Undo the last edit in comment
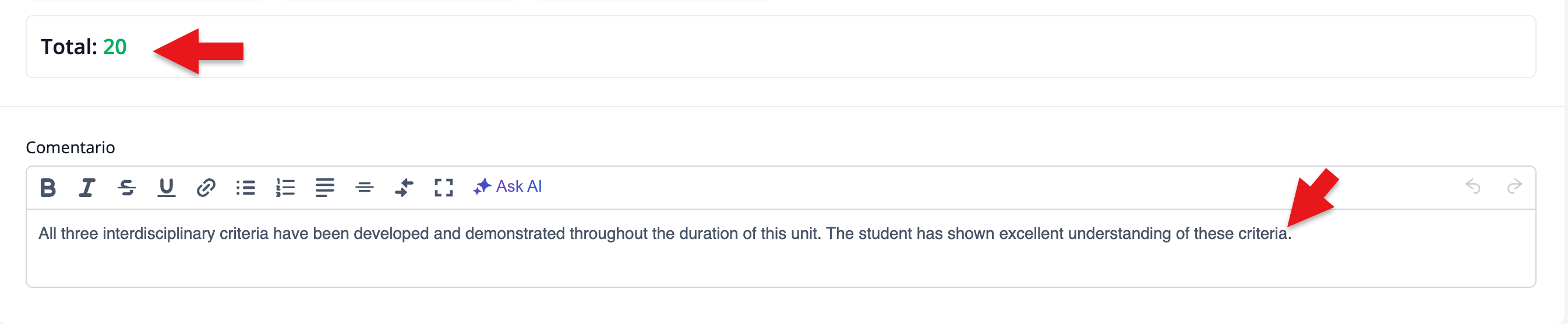Screen dimensions: 1568x324 click(1473, 186)
